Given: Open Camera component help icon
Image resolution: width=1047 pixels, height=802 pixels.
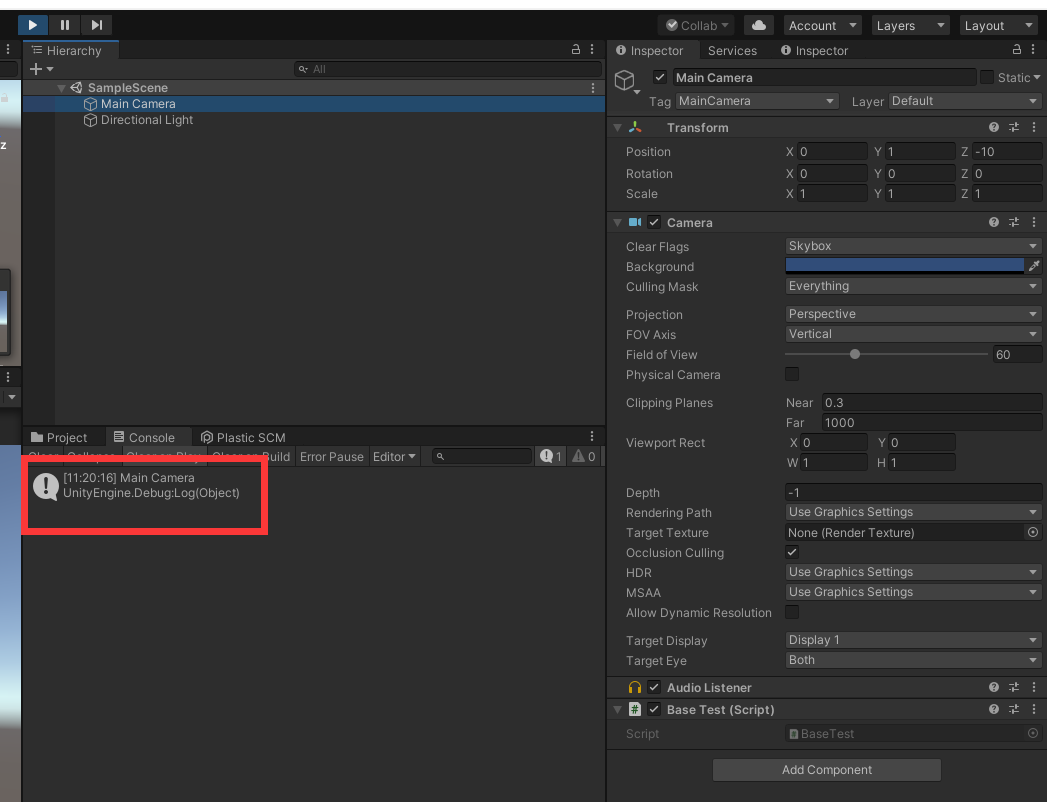Looking at the screenshot, I should 994,222.
